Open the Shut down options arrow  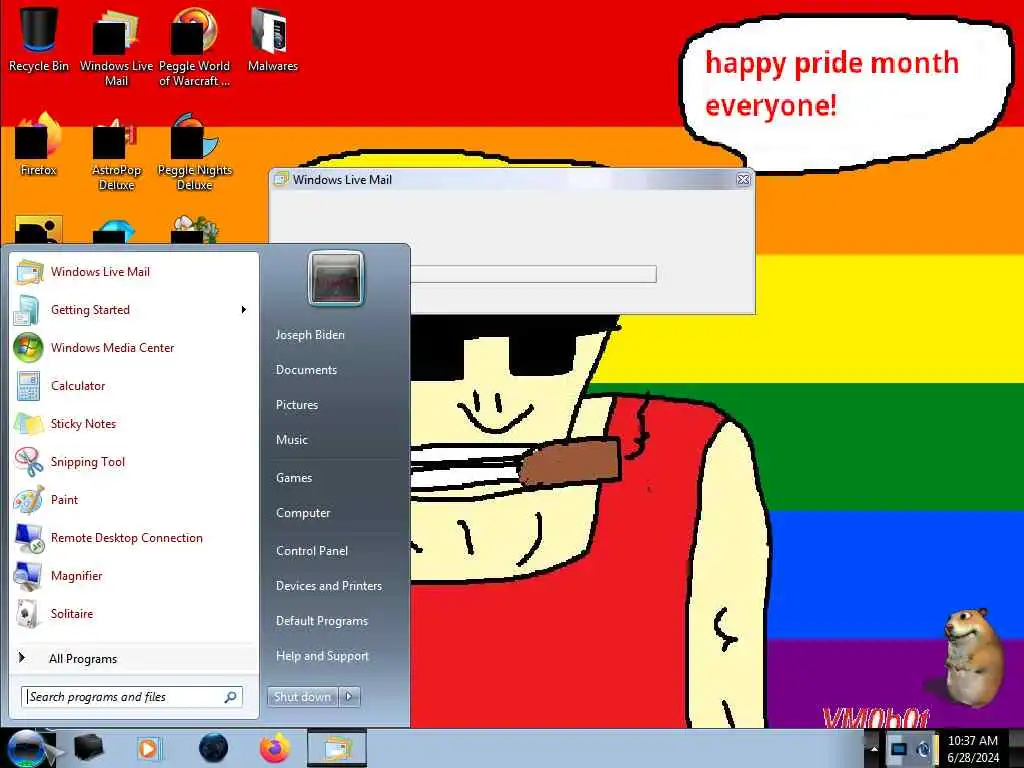coord(349,697)
